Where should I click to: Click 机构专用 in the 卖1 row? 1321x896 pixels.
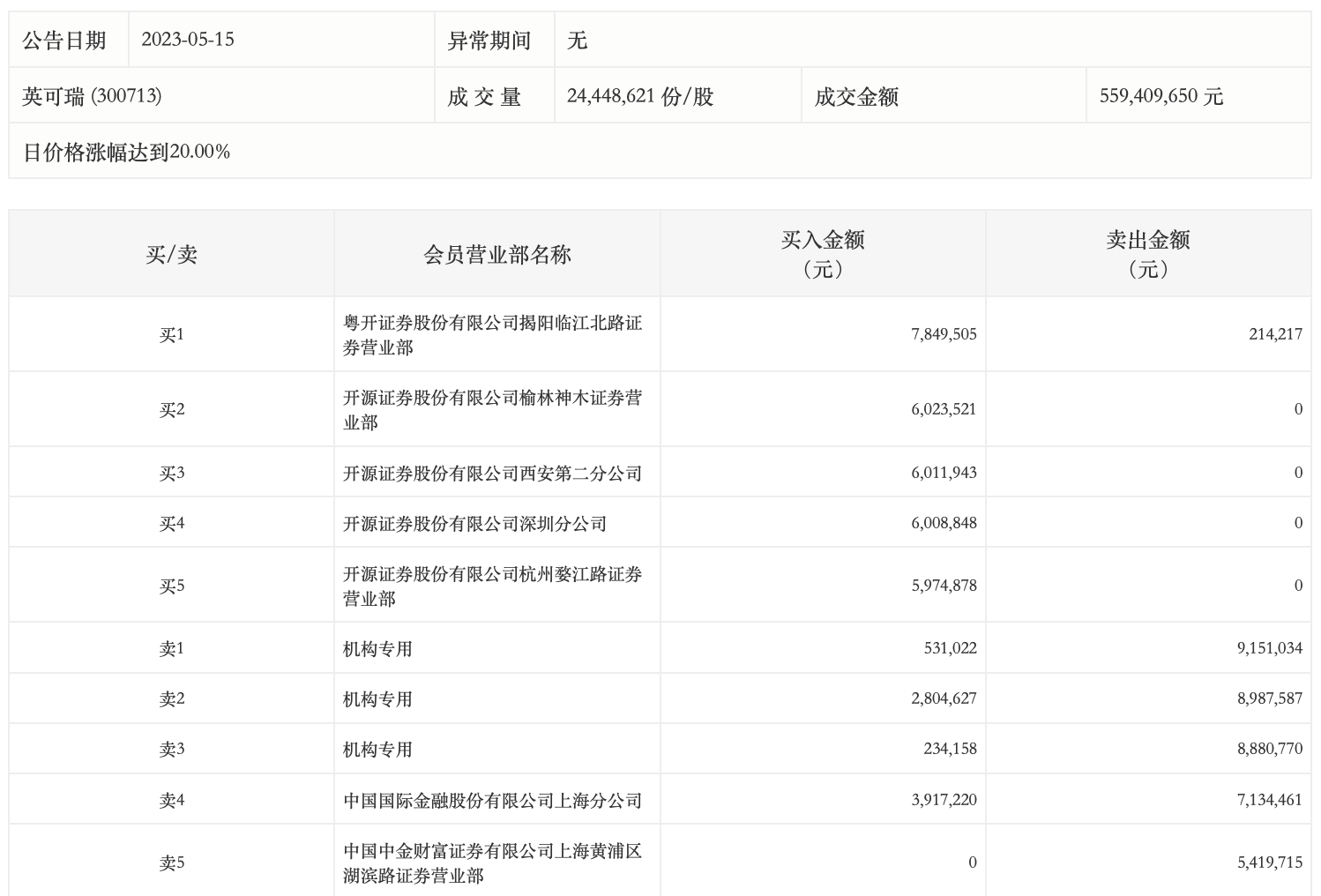[x=377, y=649]
